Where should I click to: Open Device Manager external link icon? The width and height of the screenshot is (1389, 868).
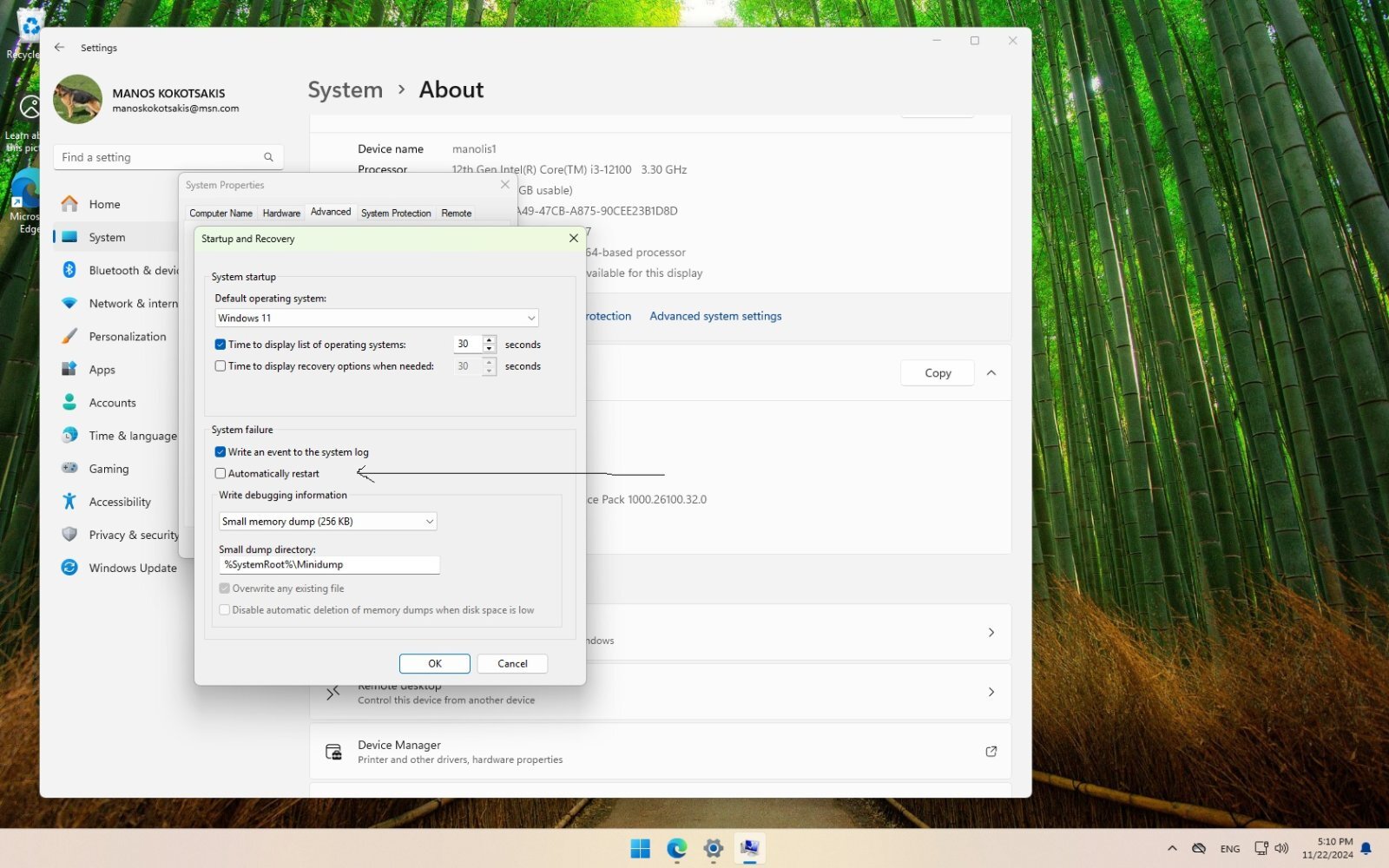(x=991, y=752)
